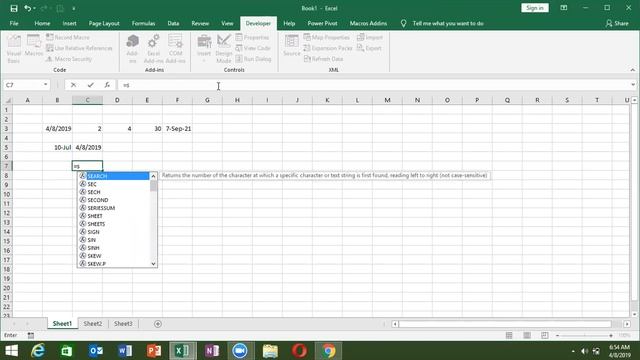
Task: Click the Sign in button
Action: click(535, 8)
